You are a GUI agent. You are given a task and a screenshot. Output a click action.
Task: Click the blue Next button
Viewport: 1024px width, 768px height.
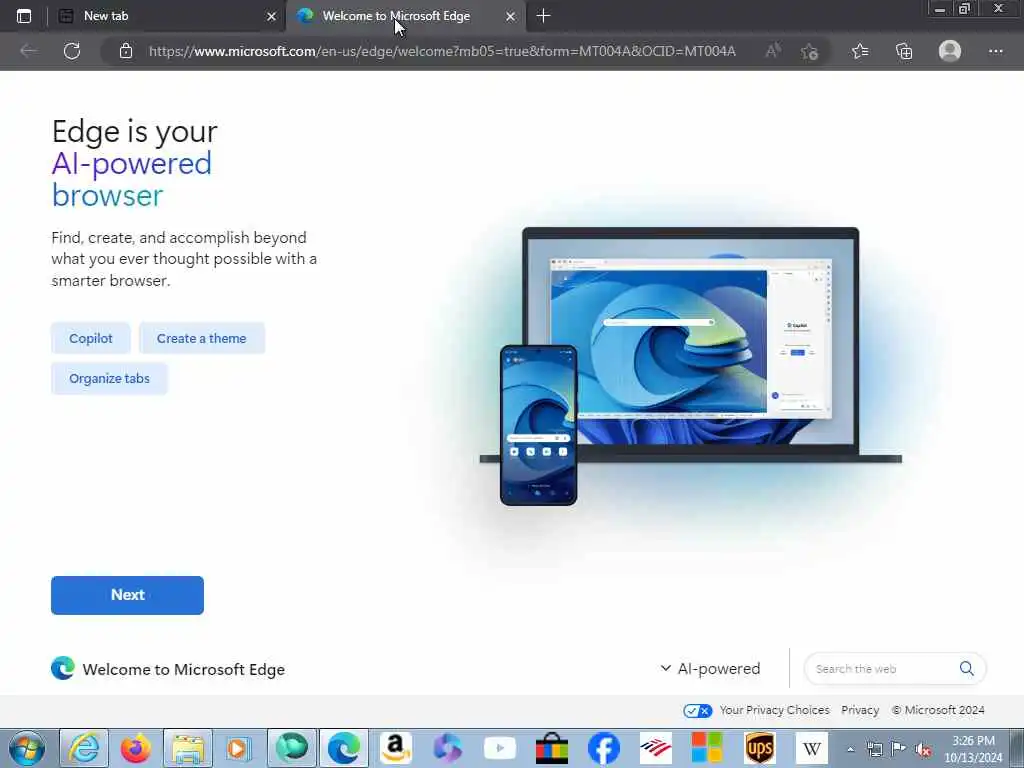(127, 595)
